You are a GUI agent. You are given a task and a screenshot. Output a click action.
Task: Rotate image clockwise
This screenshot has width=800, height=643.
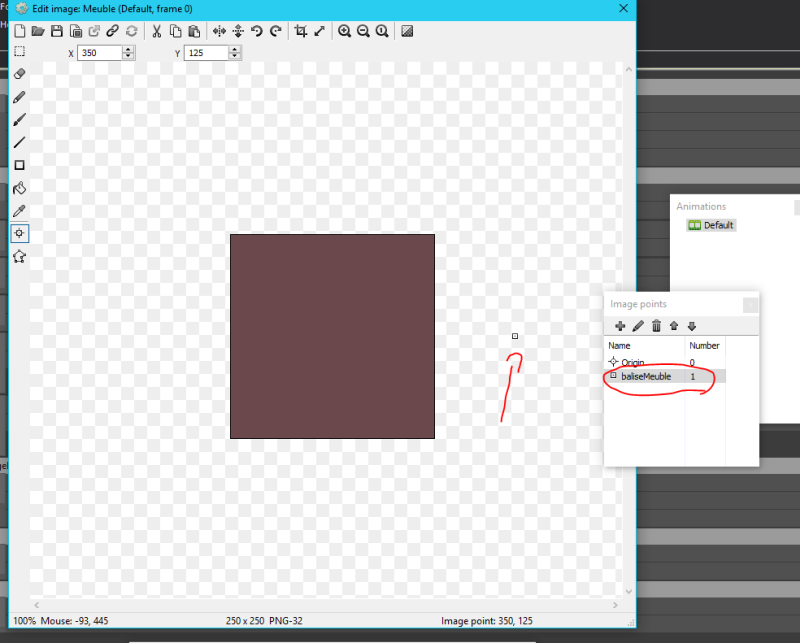pyautogui.click(x=276, y=31)
